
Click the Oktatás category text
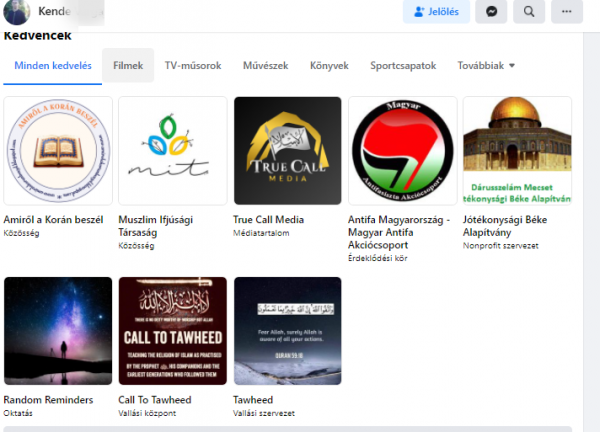[x=18, y=413]
